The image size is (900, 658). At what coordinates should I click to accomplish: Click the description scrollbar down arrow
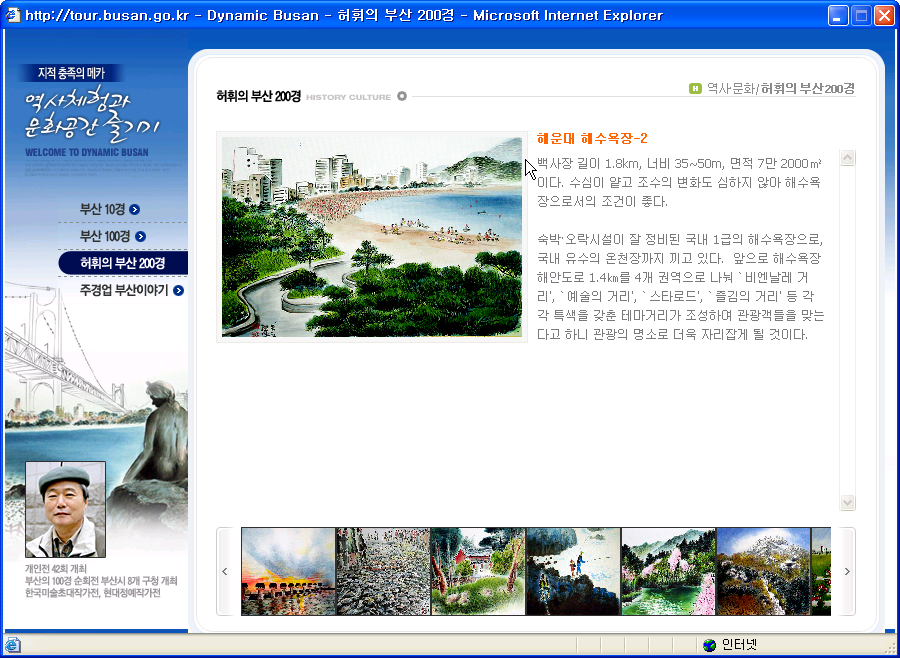click(847, 502)
